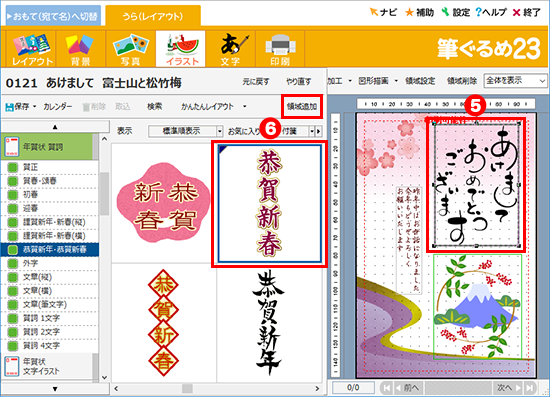This screenshot has width=550, height=397.
Task: Select the 背景 background icon
Action: click(80, 49)
